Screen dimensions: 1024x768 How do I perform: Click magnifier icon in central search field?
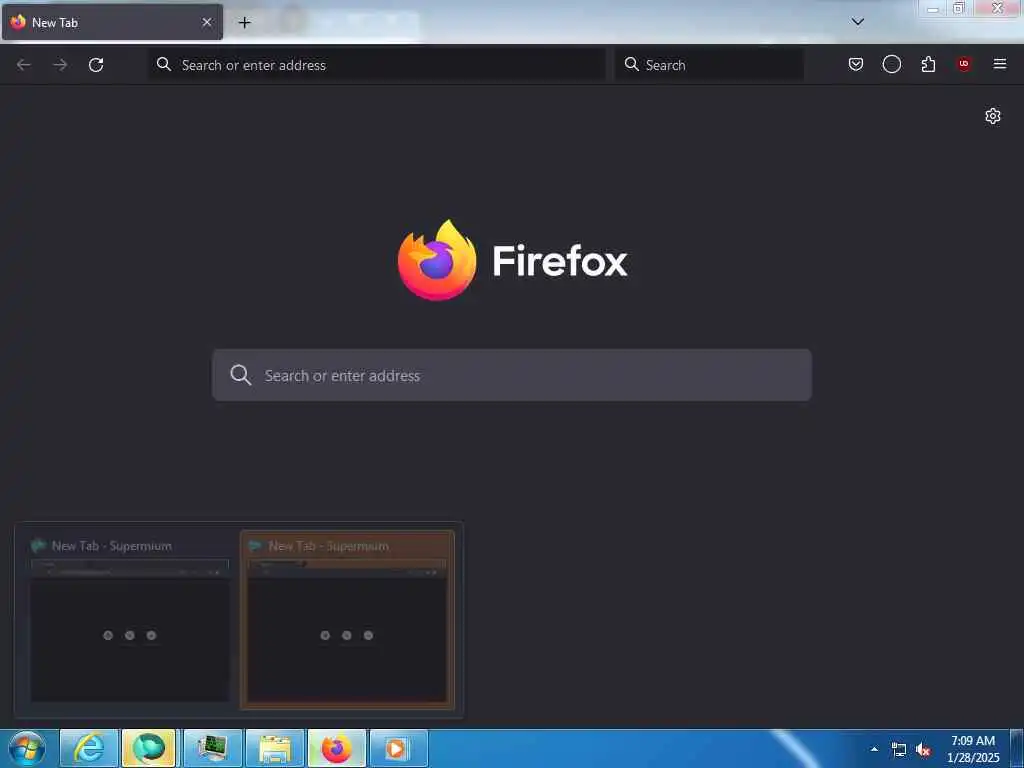tap(240, 375)
